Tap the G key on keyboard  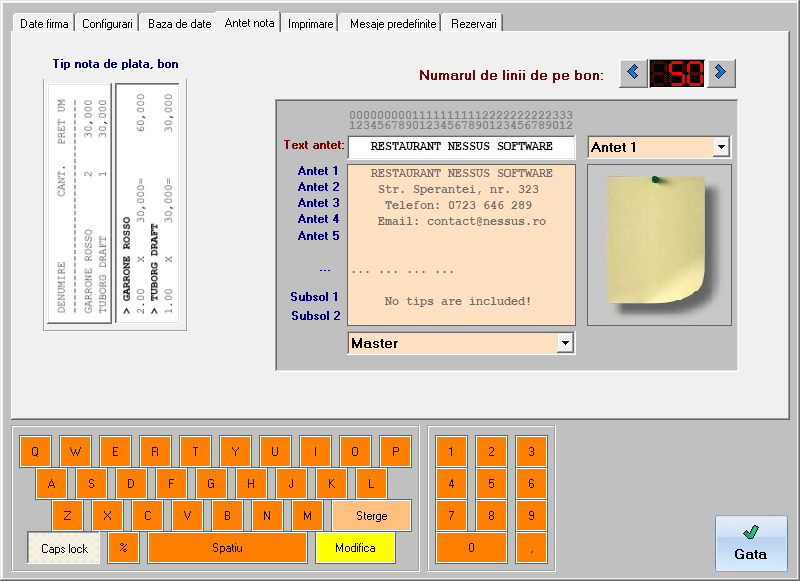click(211, 484)
